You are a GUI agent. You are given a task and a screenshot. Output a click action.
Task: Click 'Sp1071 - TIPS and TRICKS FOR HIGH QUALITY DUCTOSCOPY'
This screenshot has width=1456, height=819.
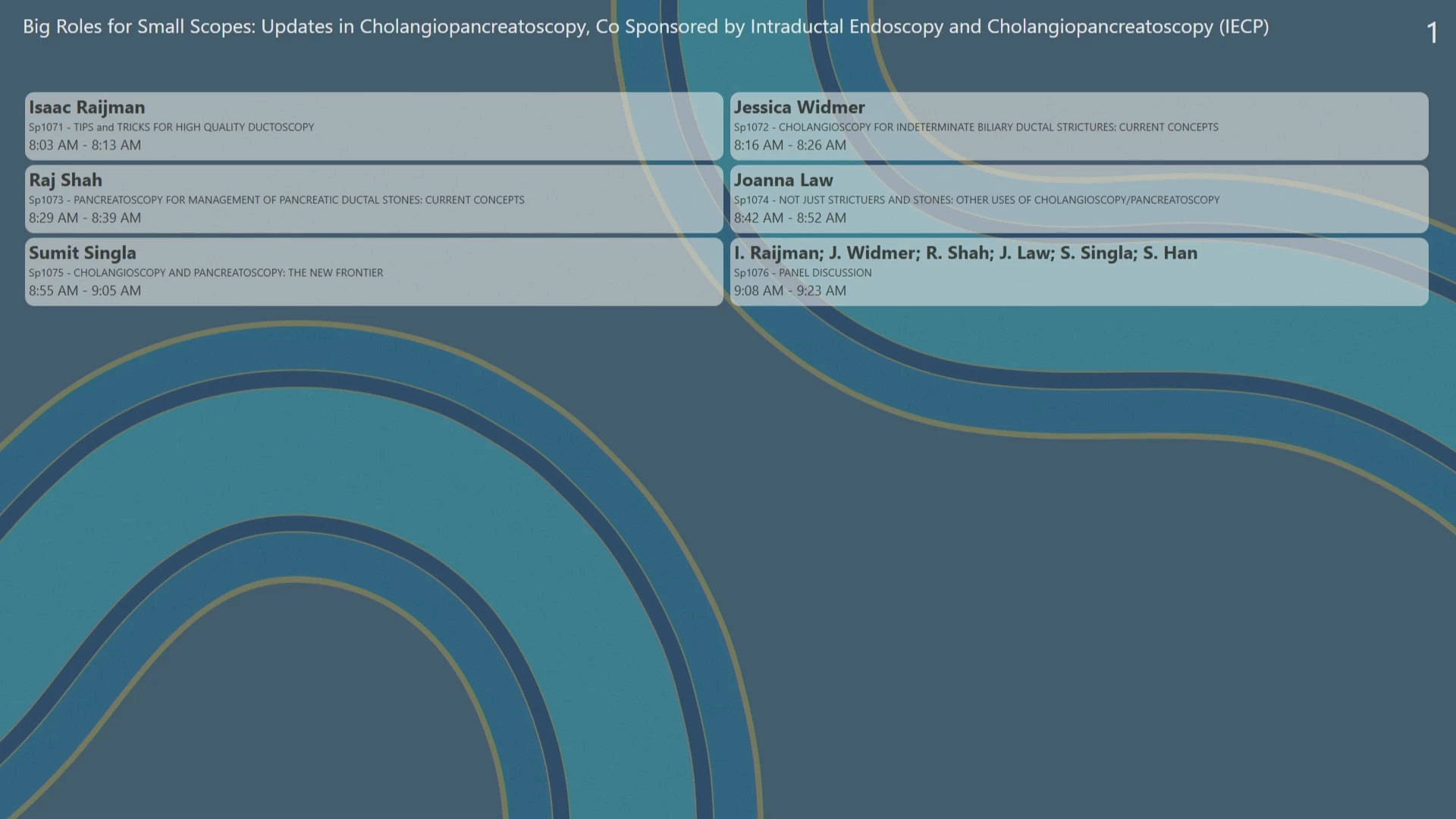point(171,127)
